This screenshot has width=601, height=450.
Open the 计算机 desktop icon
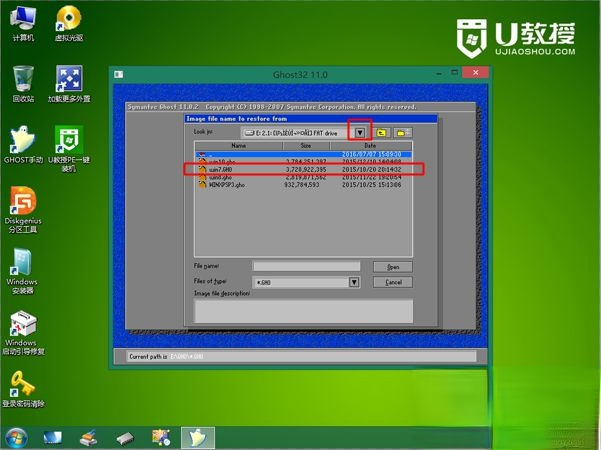coord(23,23)
